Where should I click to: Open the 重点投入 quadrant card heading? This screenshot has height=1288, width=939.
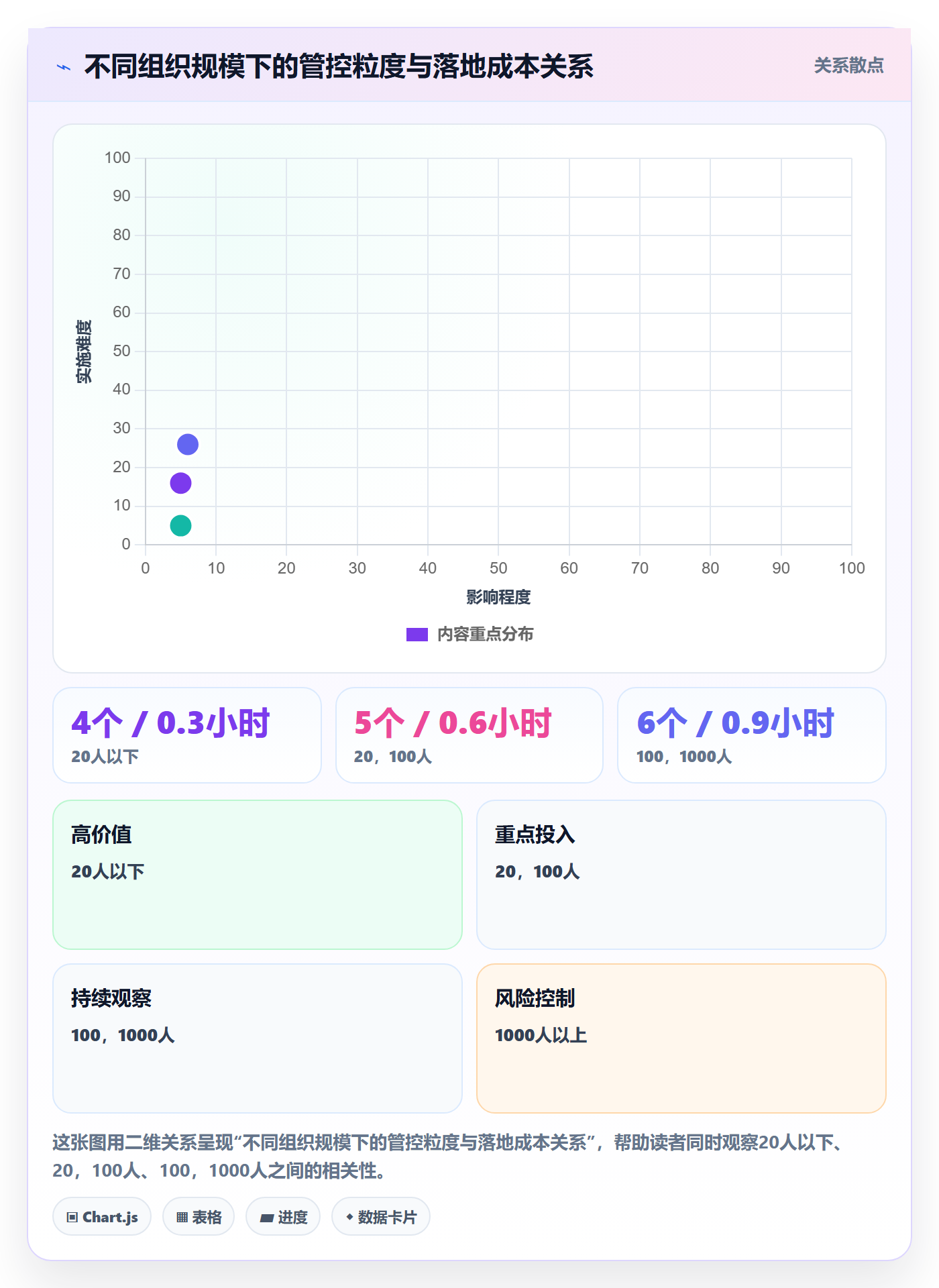535,835
